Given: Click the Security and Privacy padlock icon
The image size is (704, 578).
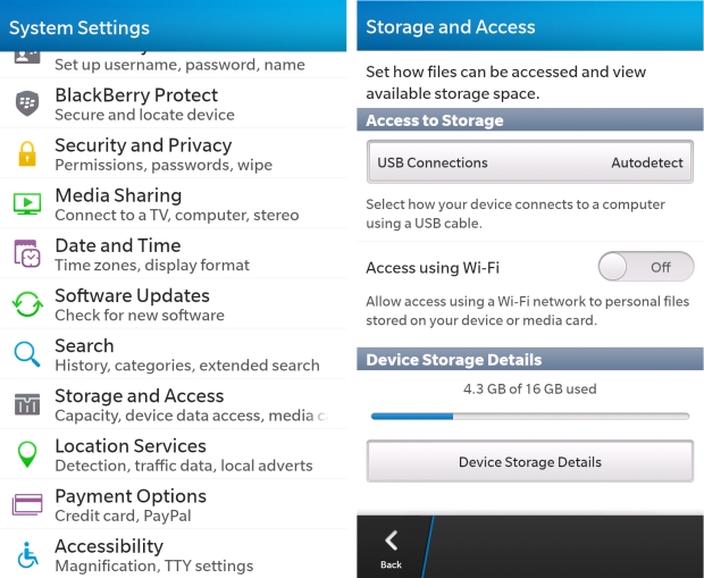Looking at the screenshot, I should (x=27, y=154).
